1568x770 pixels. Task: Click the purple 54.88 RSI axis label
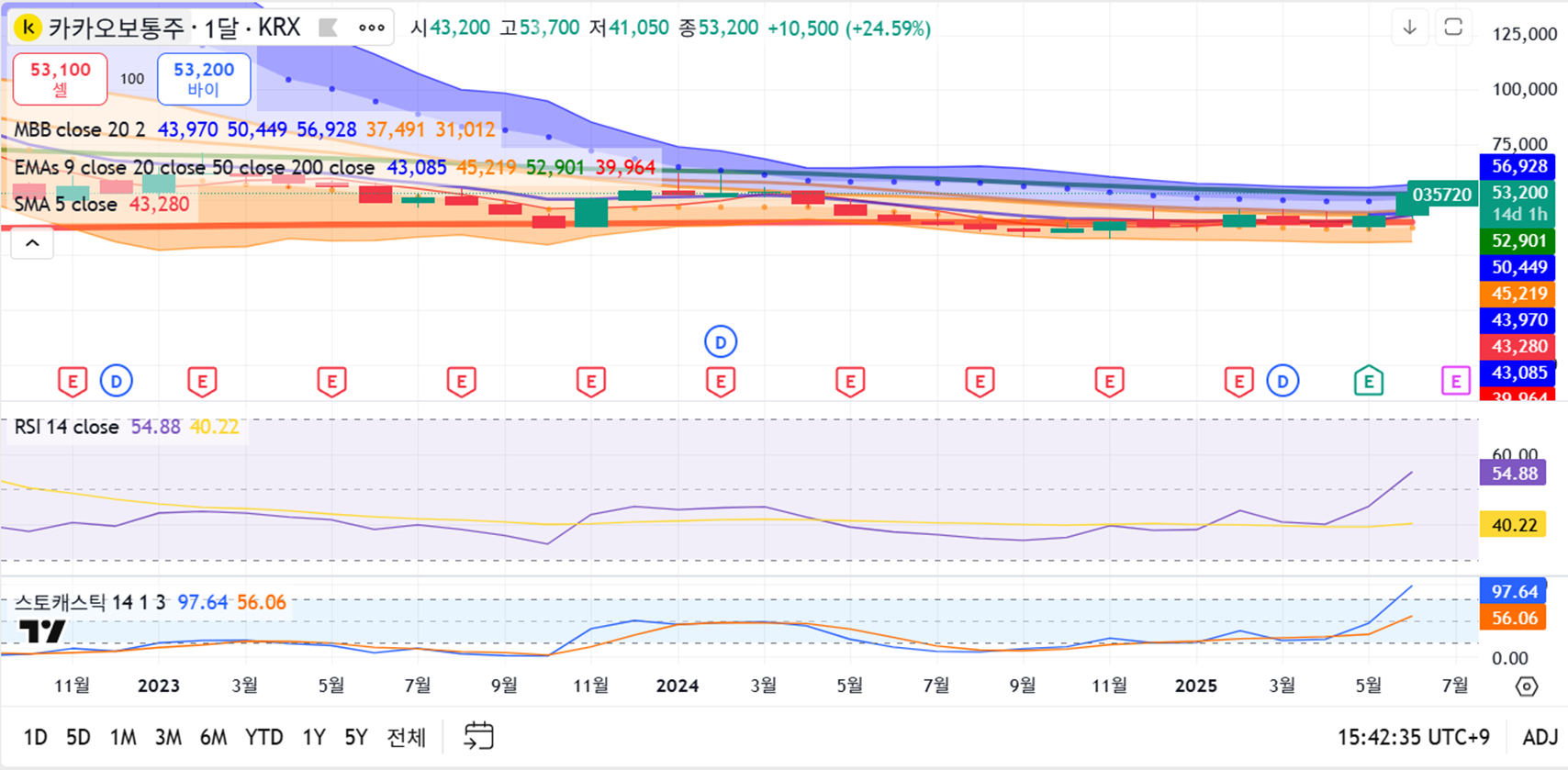pos(1513,474)
